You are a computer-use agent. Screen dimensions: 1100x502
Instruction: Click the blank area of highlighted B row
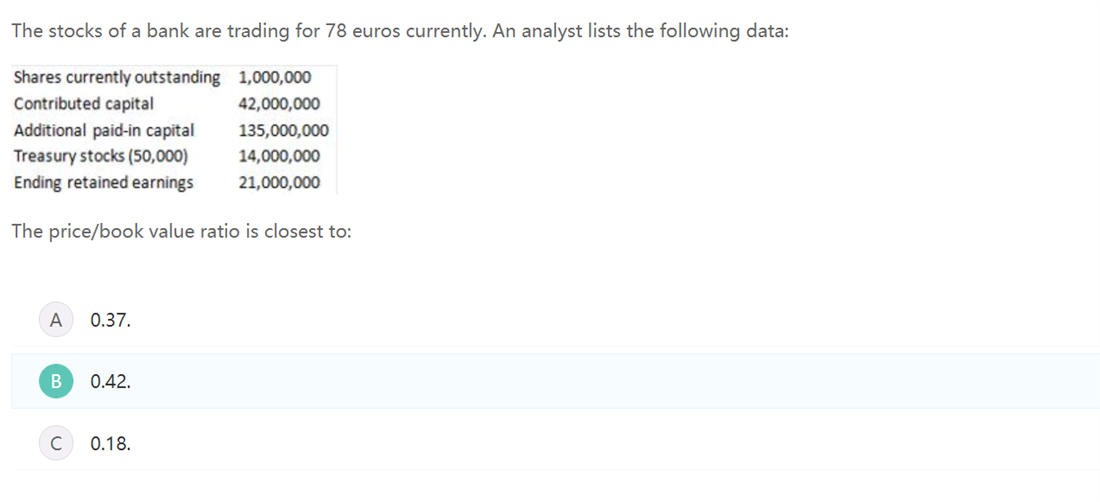click(x=610, y=381)
